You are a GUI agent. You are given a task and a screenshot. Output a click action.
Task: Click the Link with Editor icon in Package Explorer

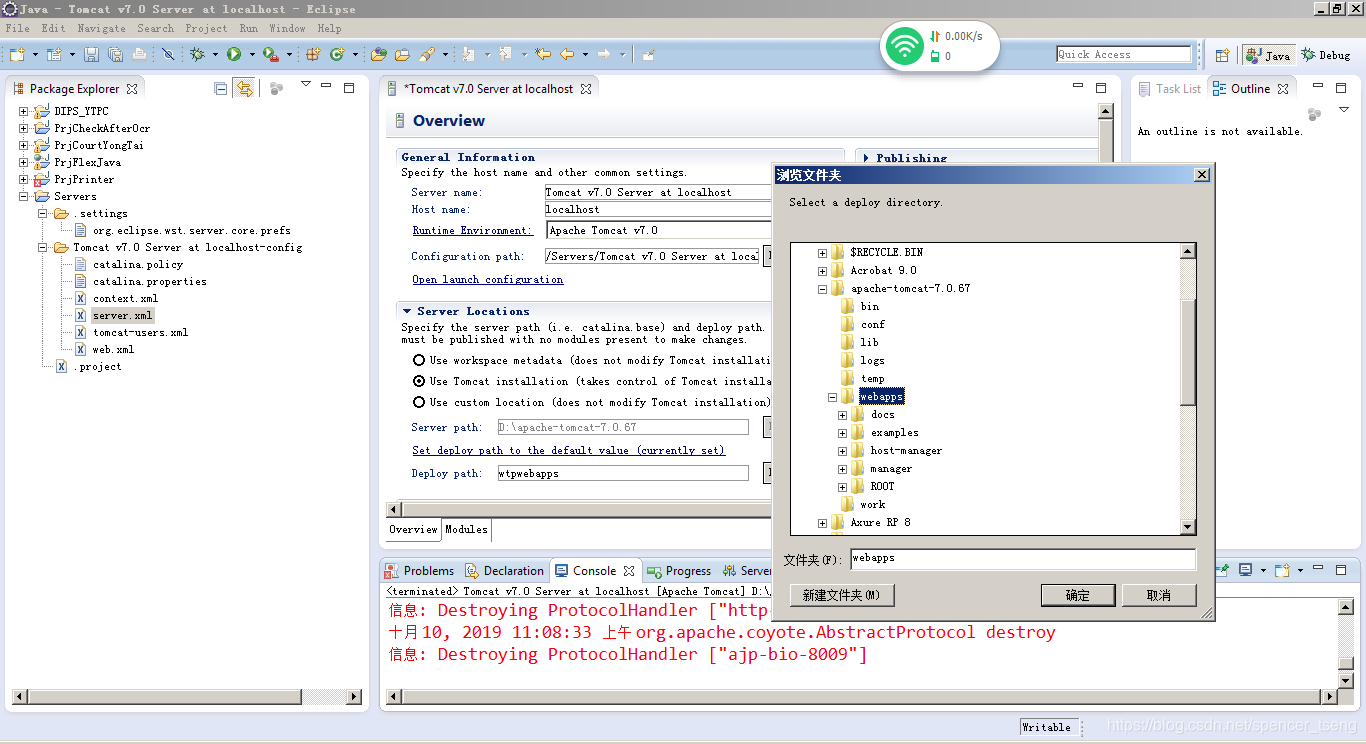point(245,88)
